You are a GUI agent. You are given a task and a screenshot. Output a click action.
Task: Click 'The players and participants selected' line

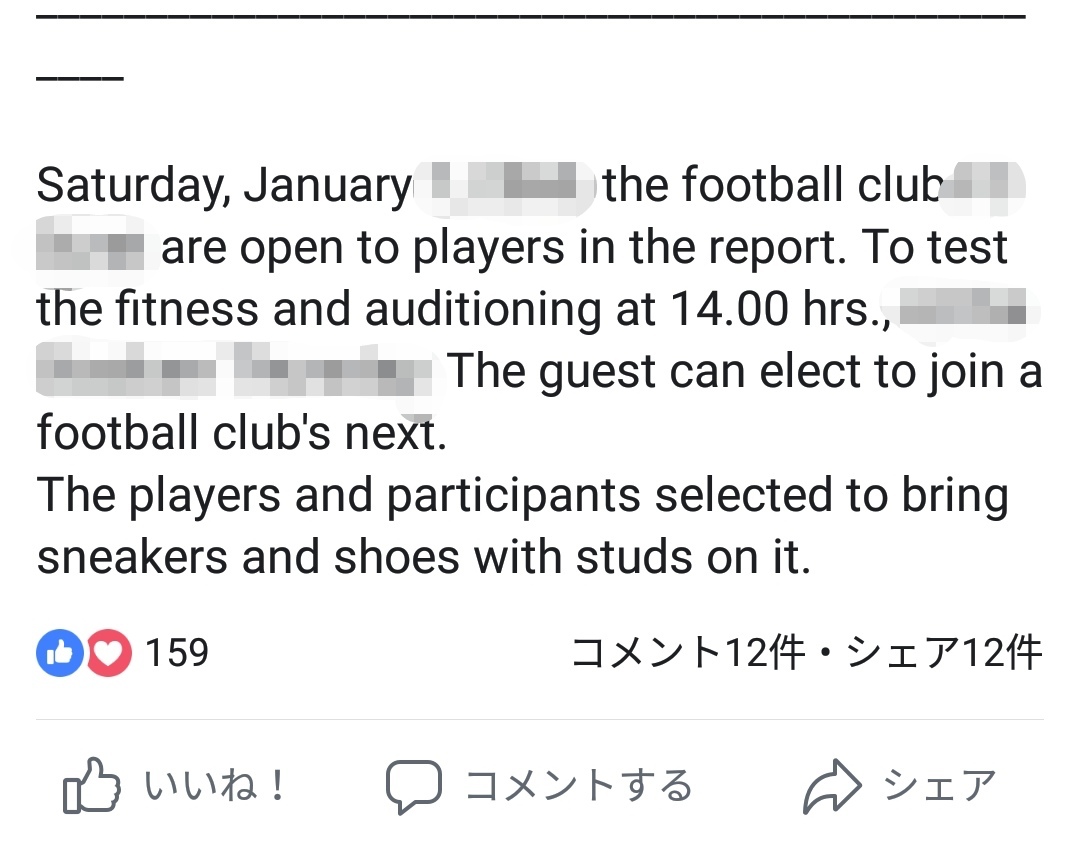point(523,495)
